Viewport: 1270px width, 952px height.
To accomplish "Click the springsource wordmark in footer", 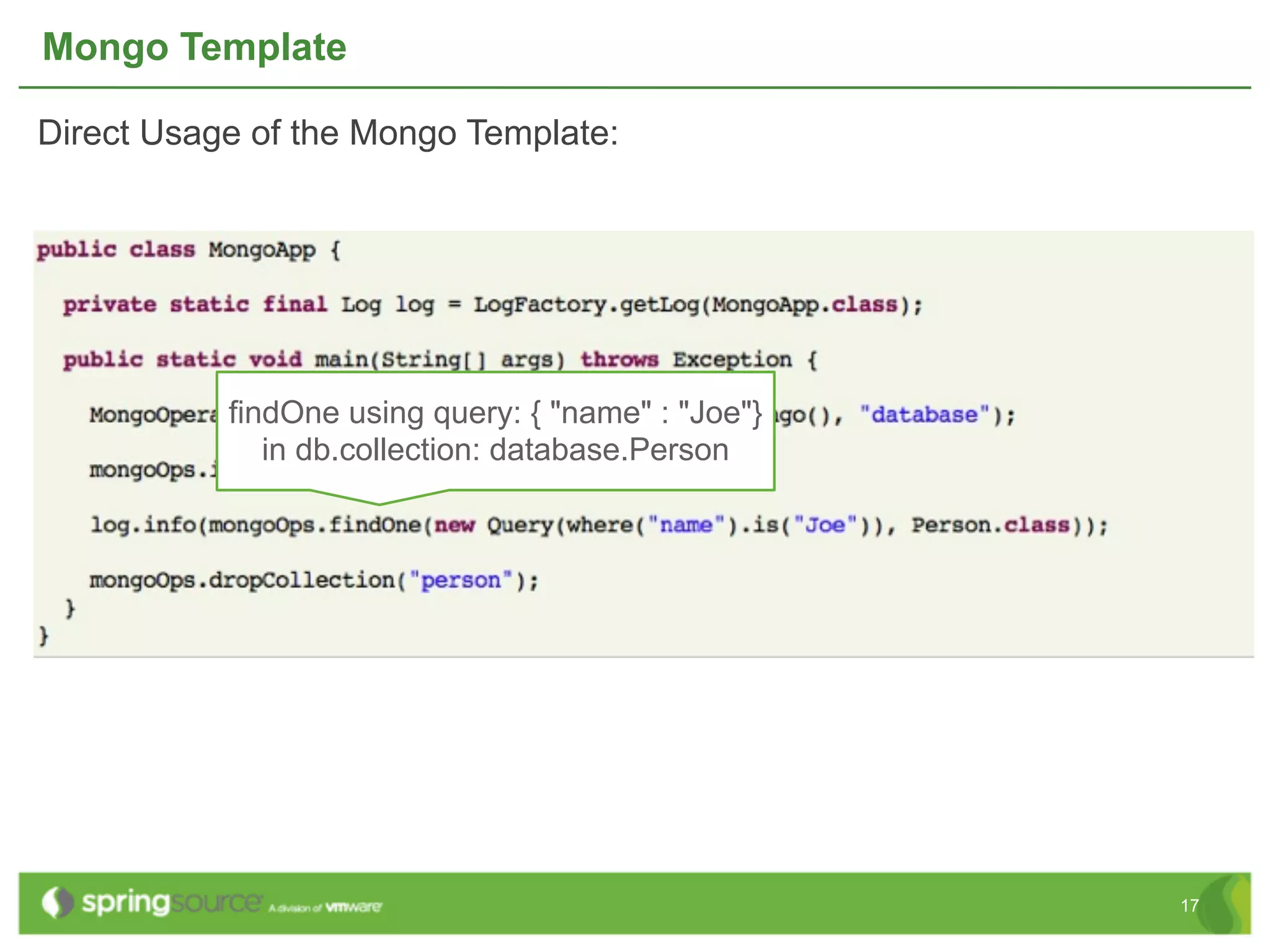I will tap(172, 902).
